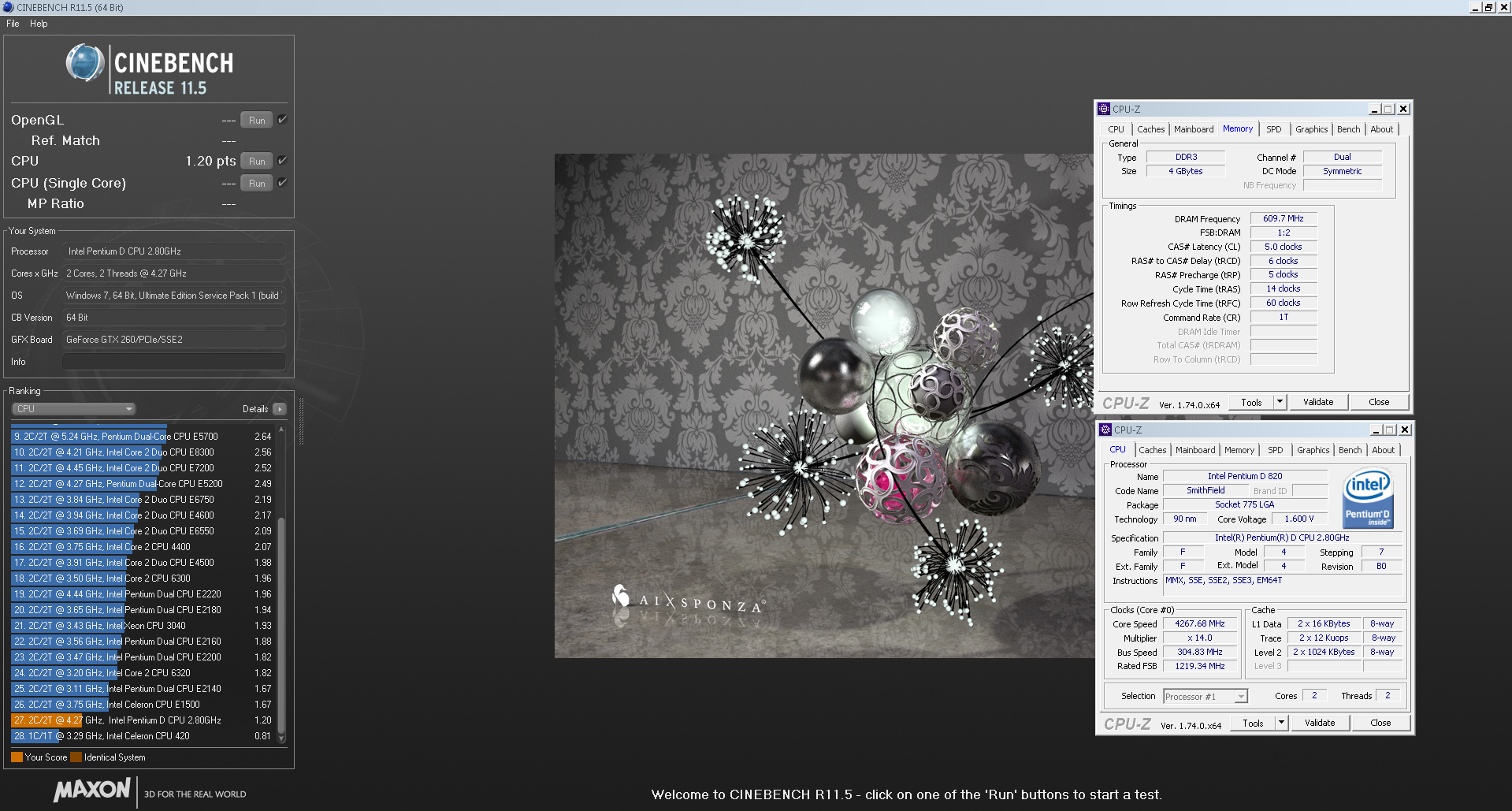1512x811 pixels.
Task: Click the Cinebench title bar app icon
Action: tap(8, 7)
